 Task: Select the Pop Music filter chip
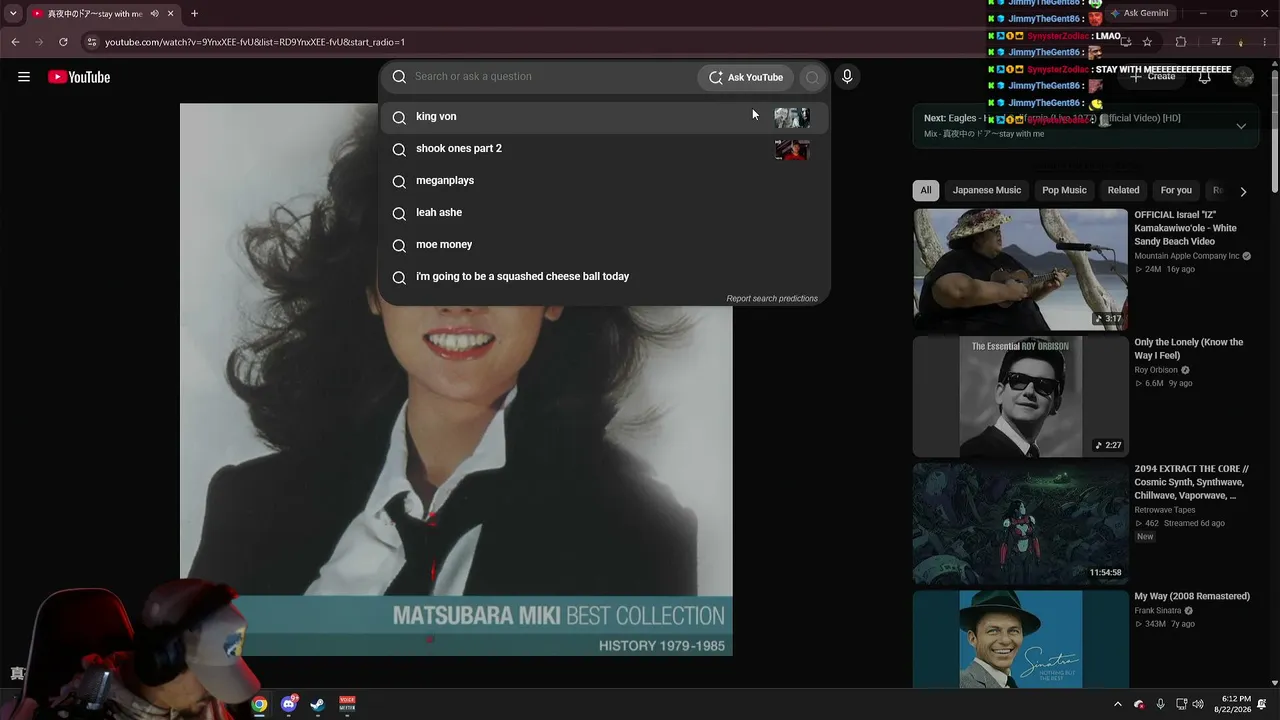(x=1064, y=190)
